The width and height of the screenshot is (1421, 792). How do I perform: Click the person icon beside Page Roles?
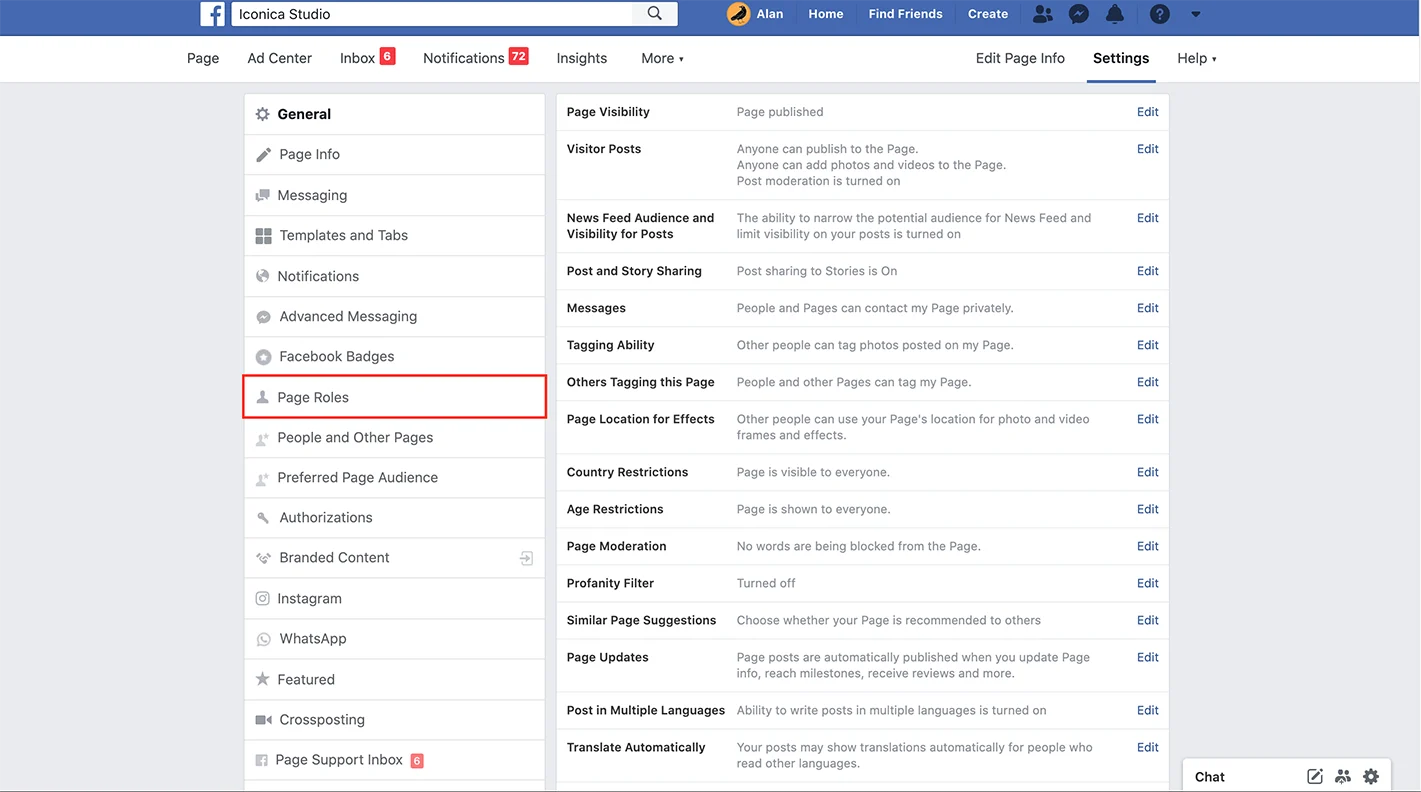tap(263, 397)
